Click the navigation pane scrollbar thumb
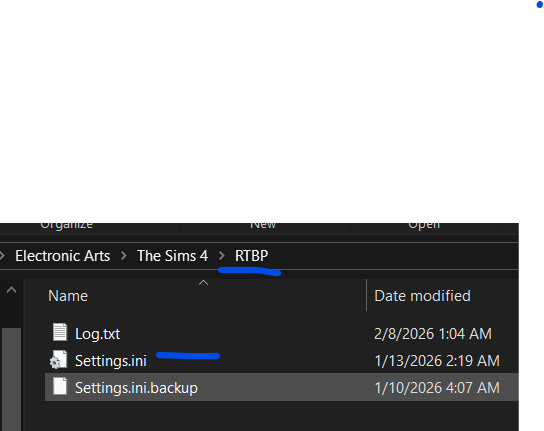Viewport: 544px width, 431px height. [x=11, y=379]
